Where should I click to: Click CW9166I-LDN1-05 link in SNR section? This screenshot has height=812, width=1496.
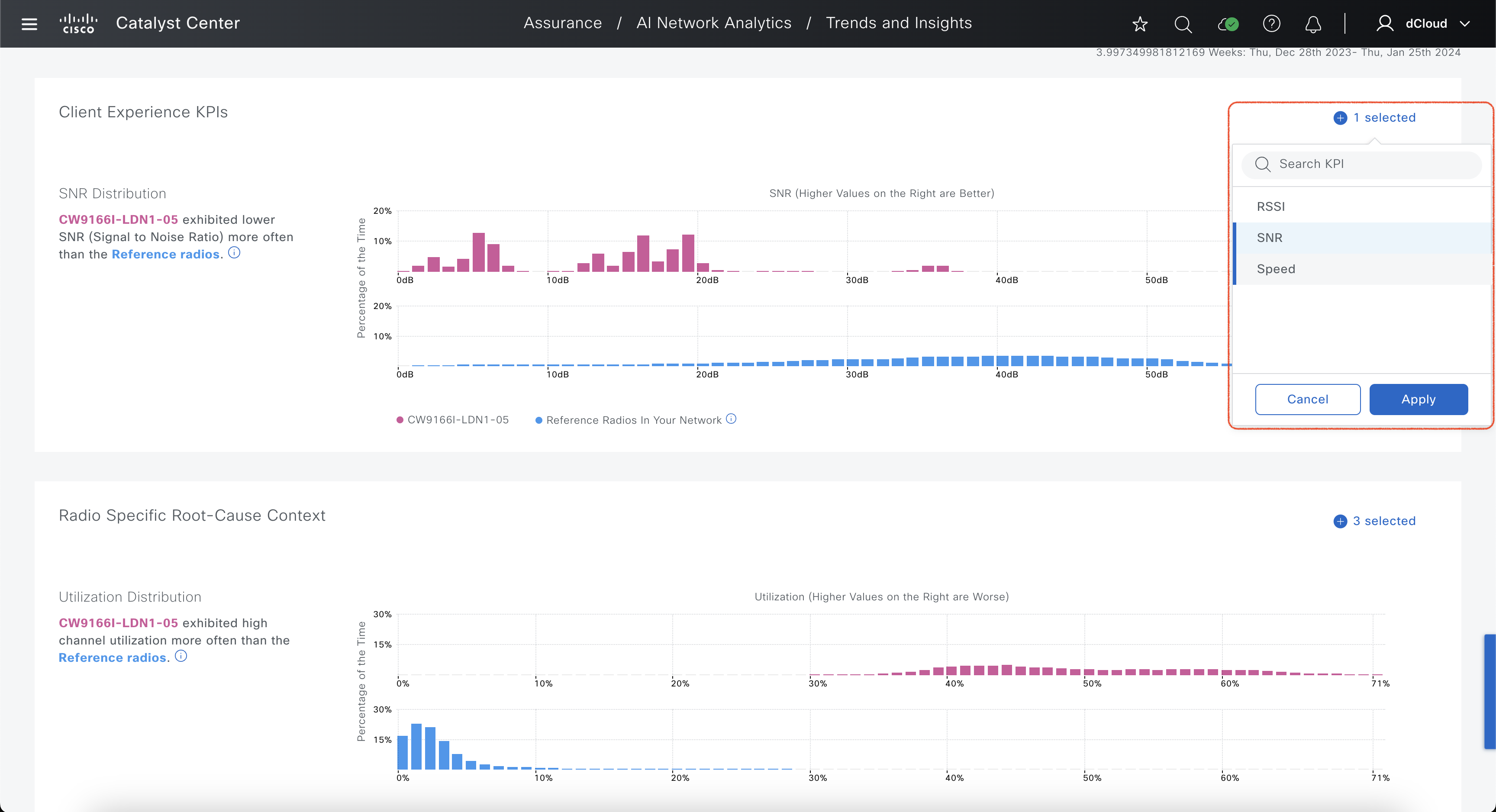119,219
